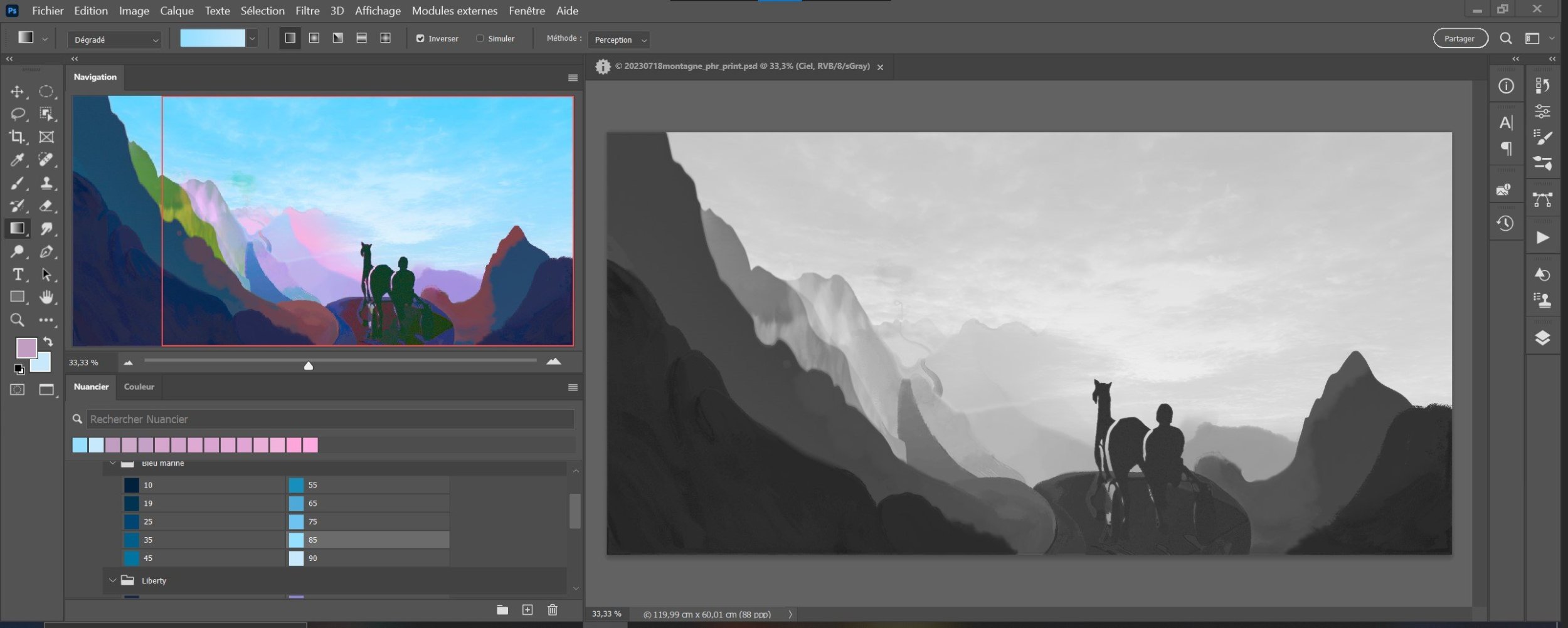Select the Text tool
1568x628 pixels.
(x=17, y=275)
